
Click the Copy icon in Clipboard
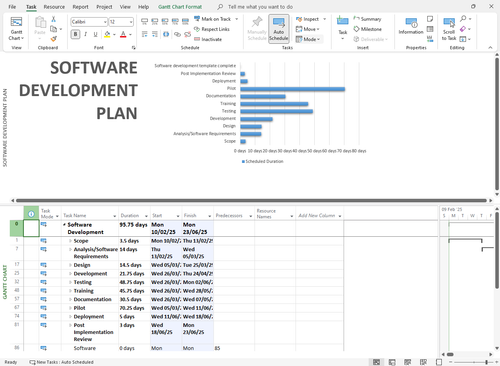pos(53,29)
